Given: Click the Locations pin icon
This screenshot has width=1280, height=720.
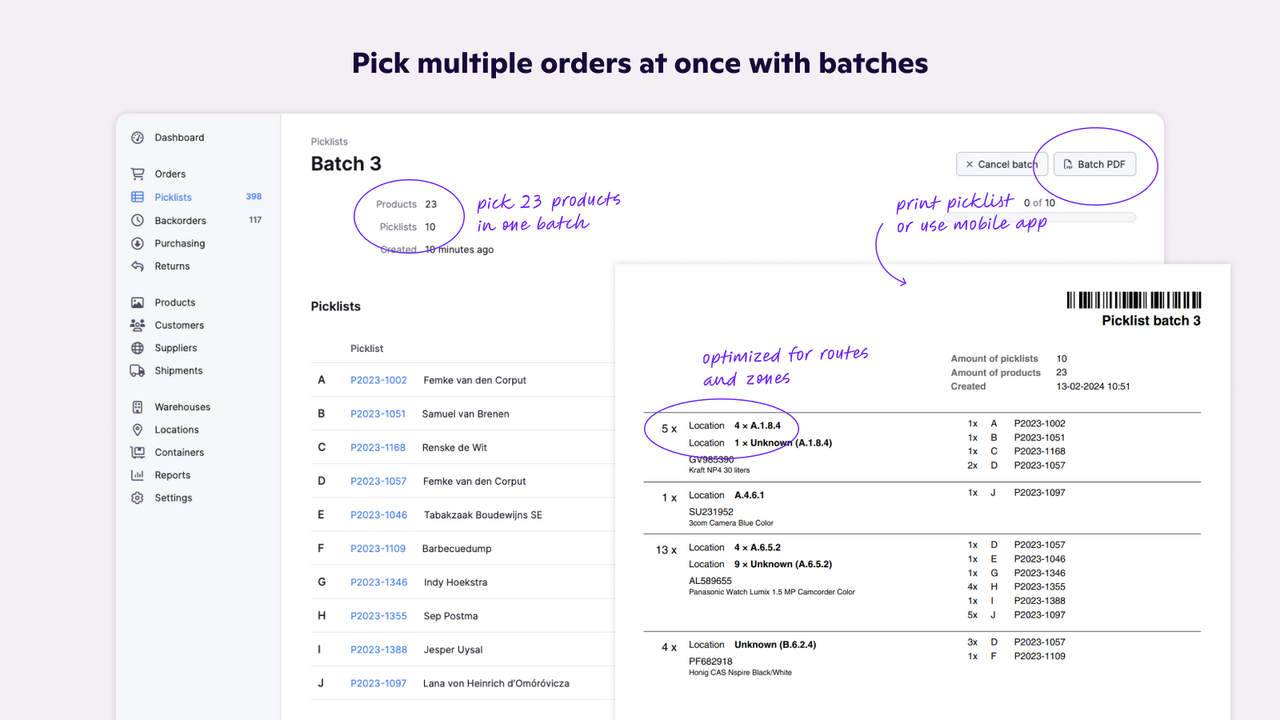Looking at the screenshot, I should 136,429.
